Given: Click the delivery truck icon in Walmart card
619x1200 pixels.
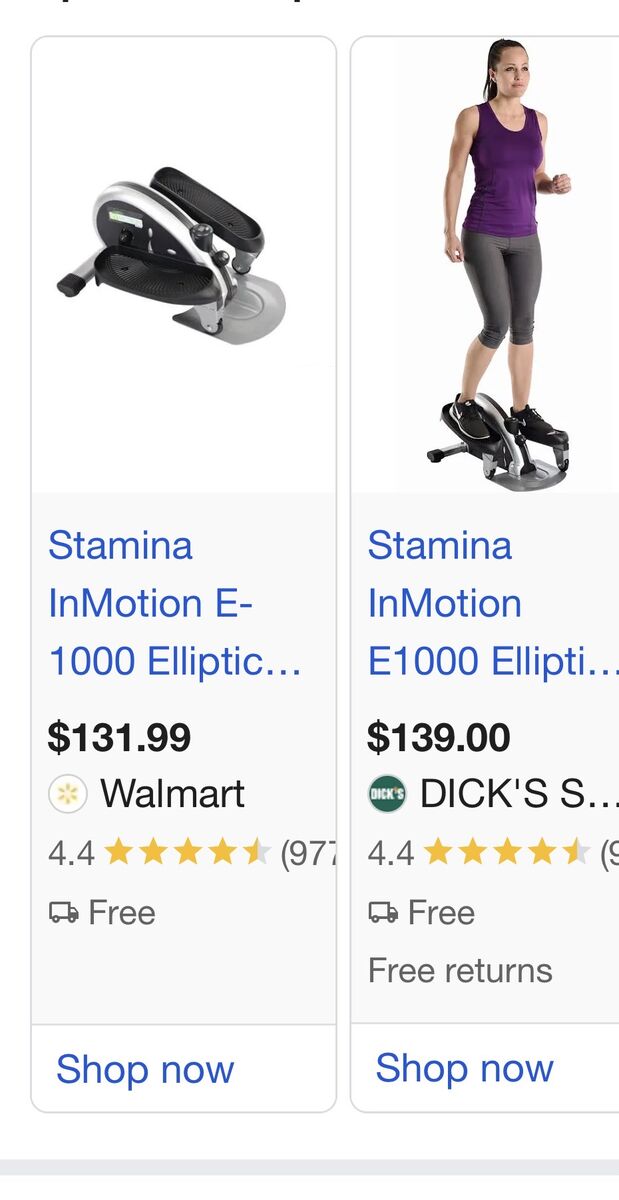Looking at the screenshot, I should point(63,912).
